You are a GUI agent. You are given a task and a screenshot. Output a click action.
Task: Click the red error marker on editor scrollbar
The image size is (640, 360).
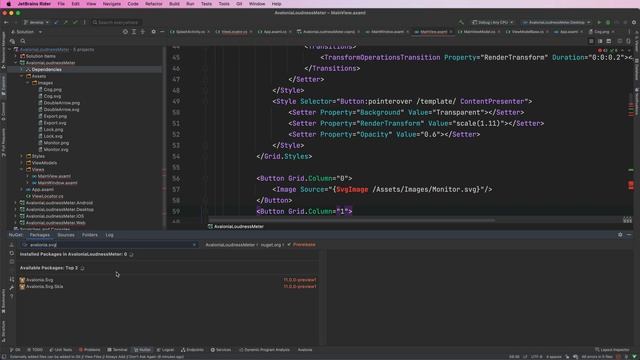point(631,185)
